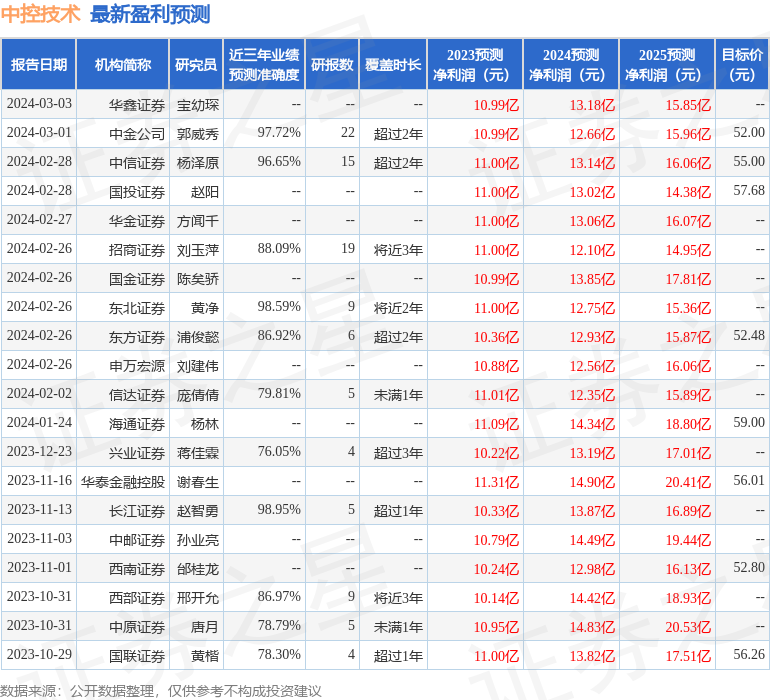The height and width of the screenshot is (700, 770).
Task: Select the 近三年业绩预测准确度 column header
Action: 264,64
